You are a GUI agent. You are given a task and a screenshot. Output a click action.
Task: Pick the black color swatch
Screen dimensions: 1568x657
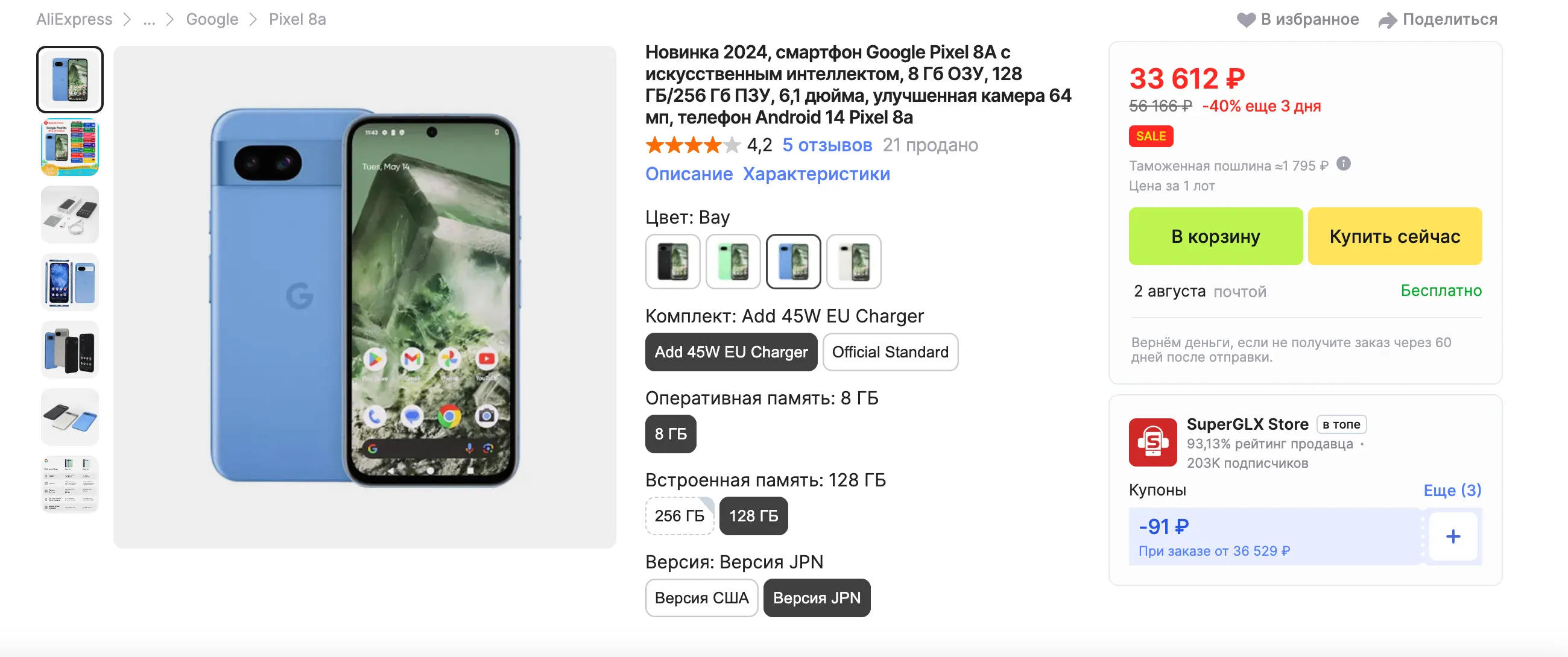click(x=672, y=262)
